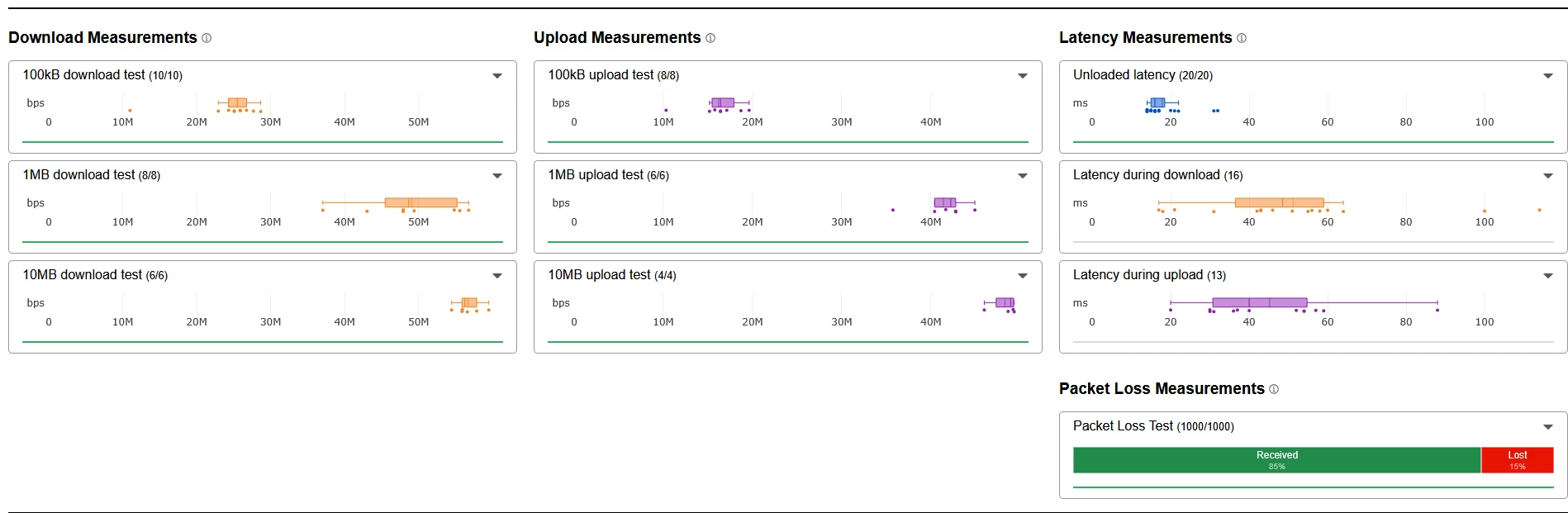Click info icon beside Download Measurements
1568x513 pixels.
(207, 38)
